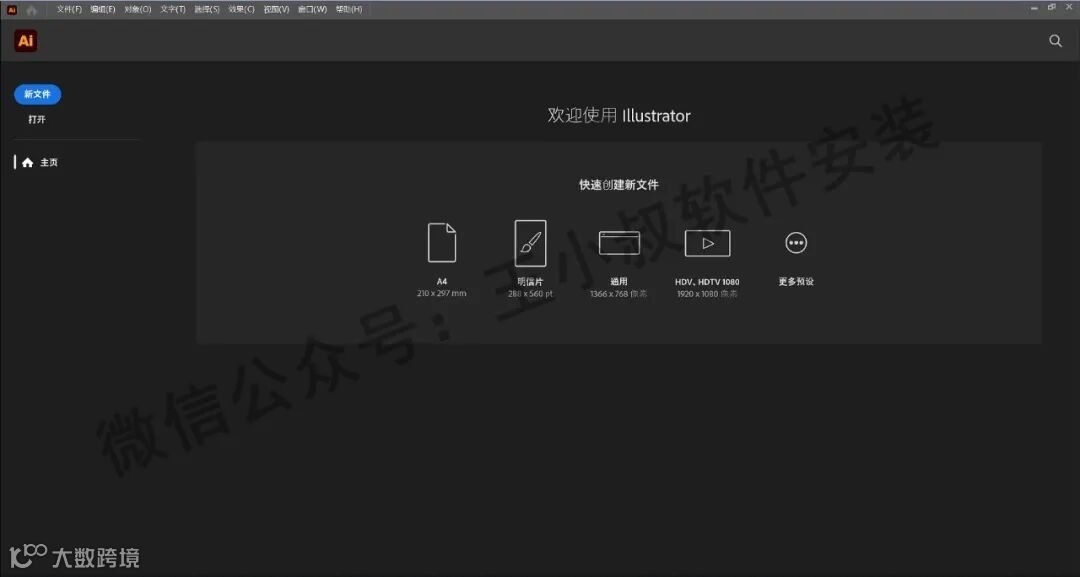Click the 1366 x 768 像素 size text

(619, 293)
